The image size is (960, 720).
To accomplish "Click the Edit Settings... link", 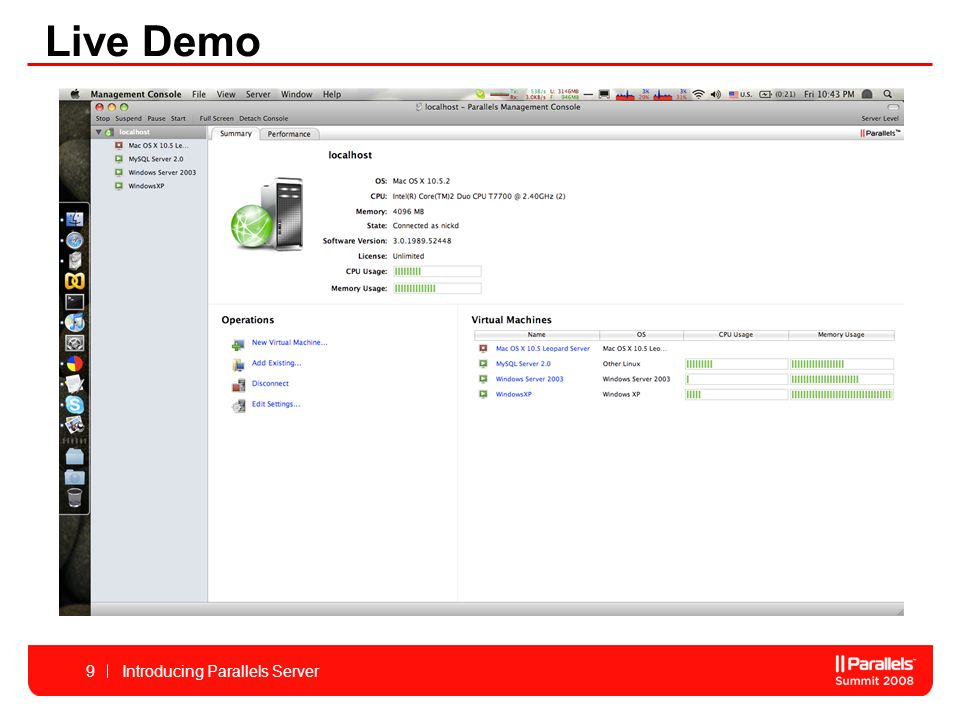I will tap(276, 404).
